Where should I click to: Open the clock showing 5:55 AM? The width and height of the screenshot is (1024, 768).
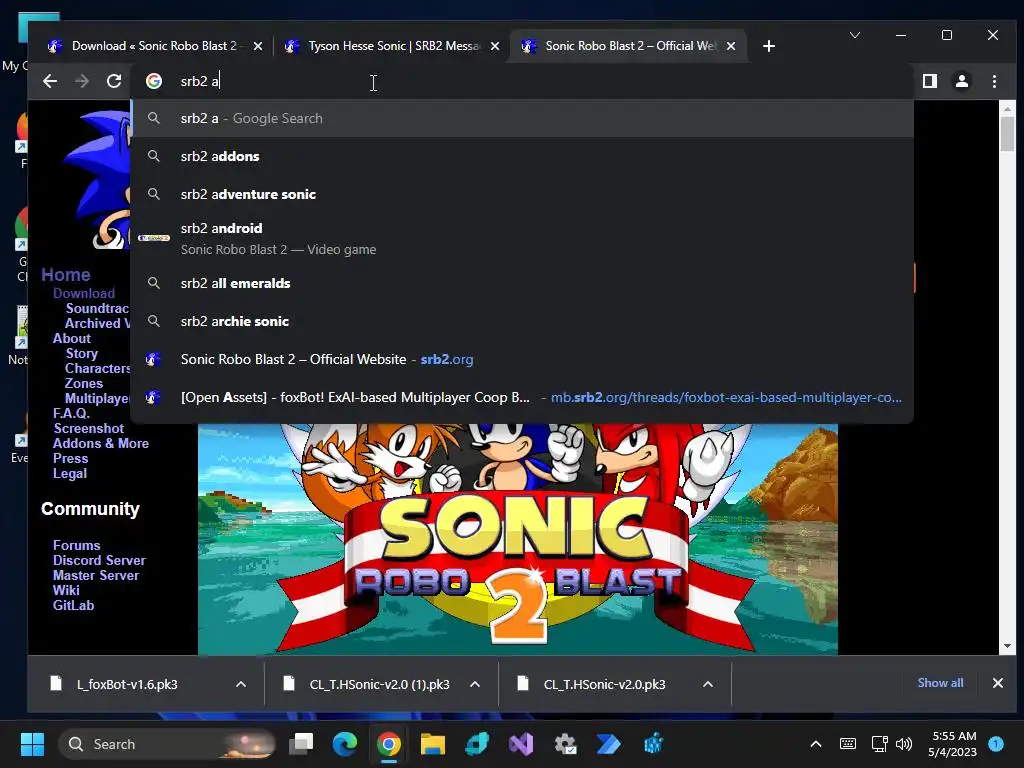point(952,744)
